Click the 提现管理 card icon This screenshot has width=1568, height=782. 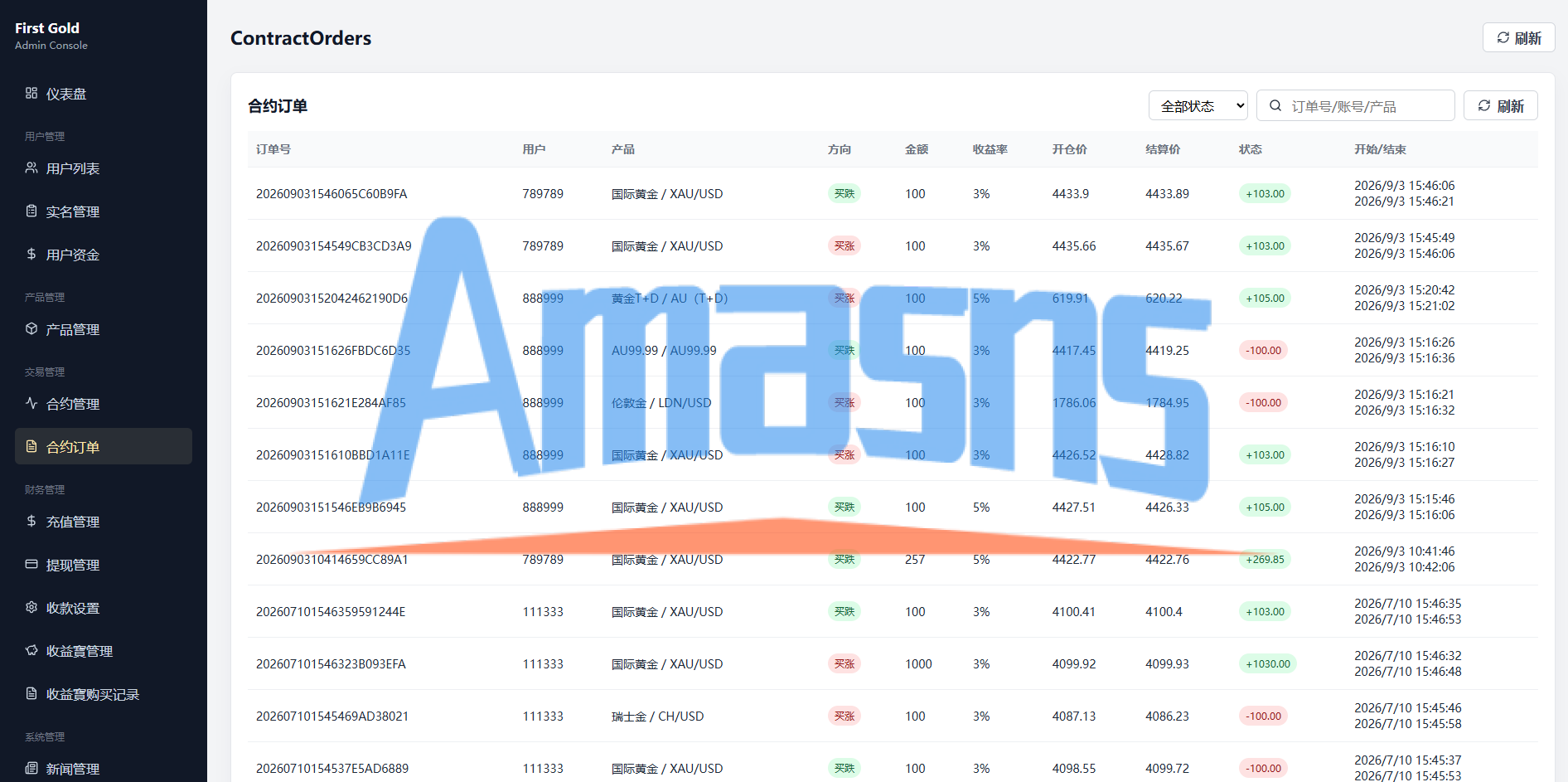click(31, 564)
